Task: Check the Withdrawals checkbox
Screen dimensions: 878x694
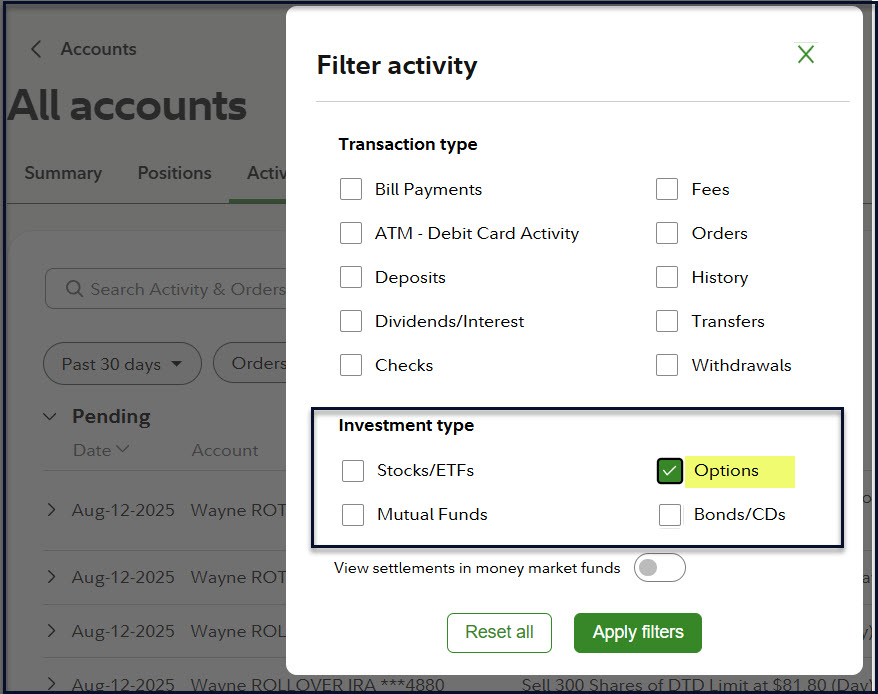Action: point(667,366)
